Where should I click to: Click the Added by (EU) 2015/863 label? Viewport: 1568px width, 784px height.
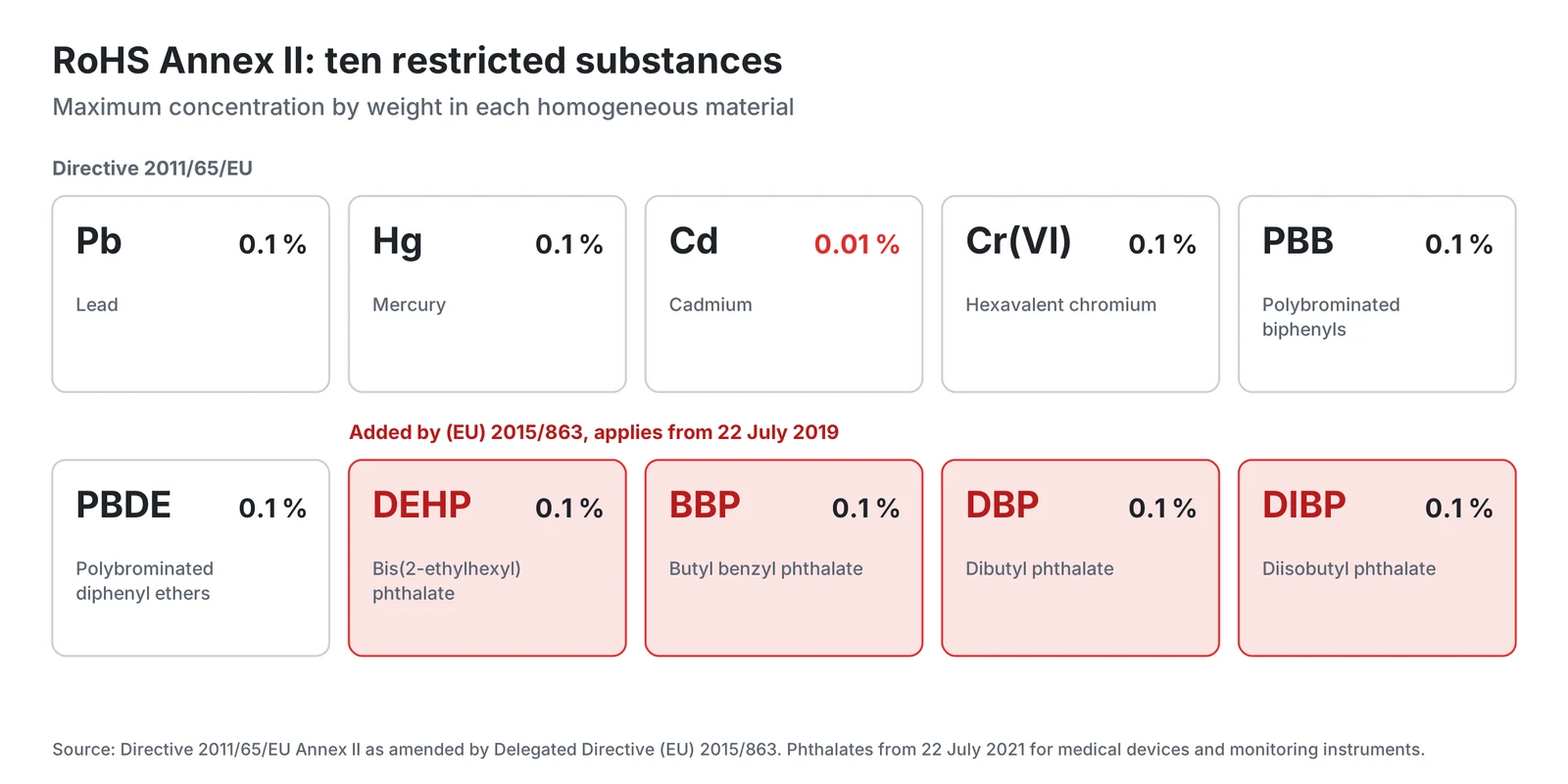point(594,432)
